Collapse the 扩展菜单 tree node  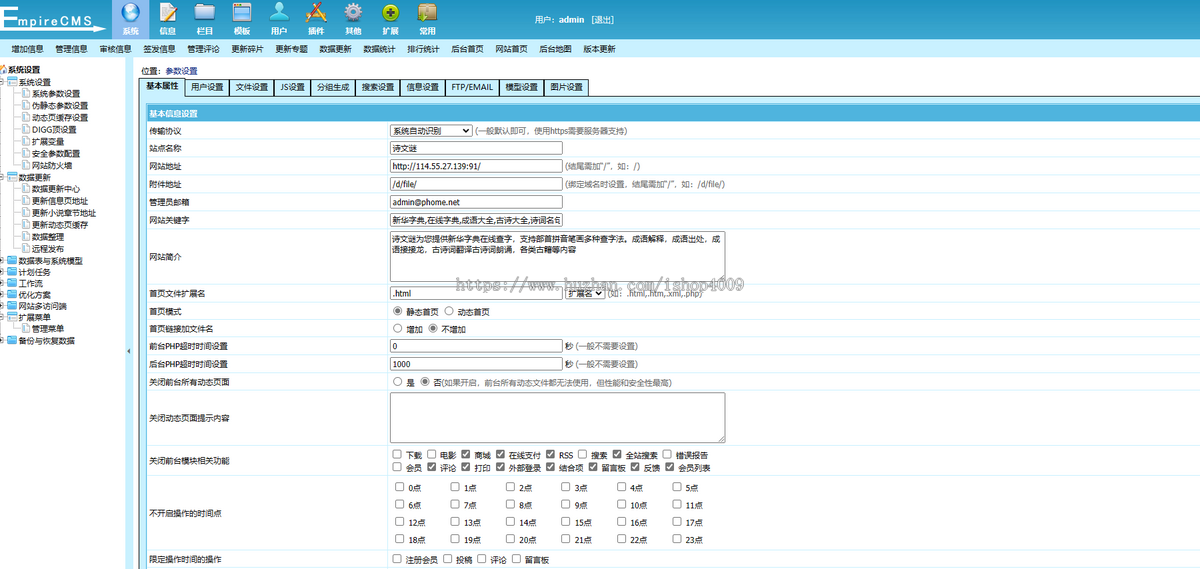pyautogui.click(x=3, y=317)
